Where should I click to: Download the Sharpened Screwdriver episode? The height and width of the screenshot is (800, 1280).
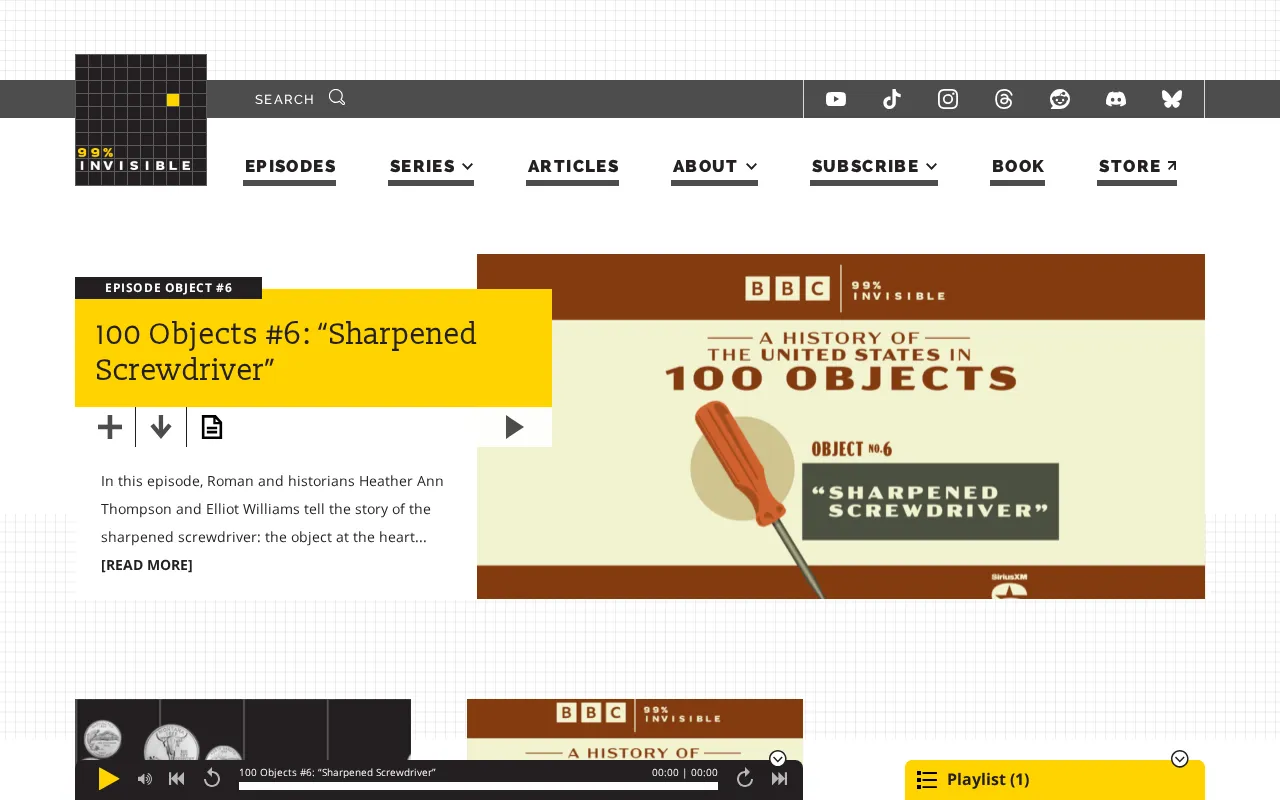click(161, 427)
